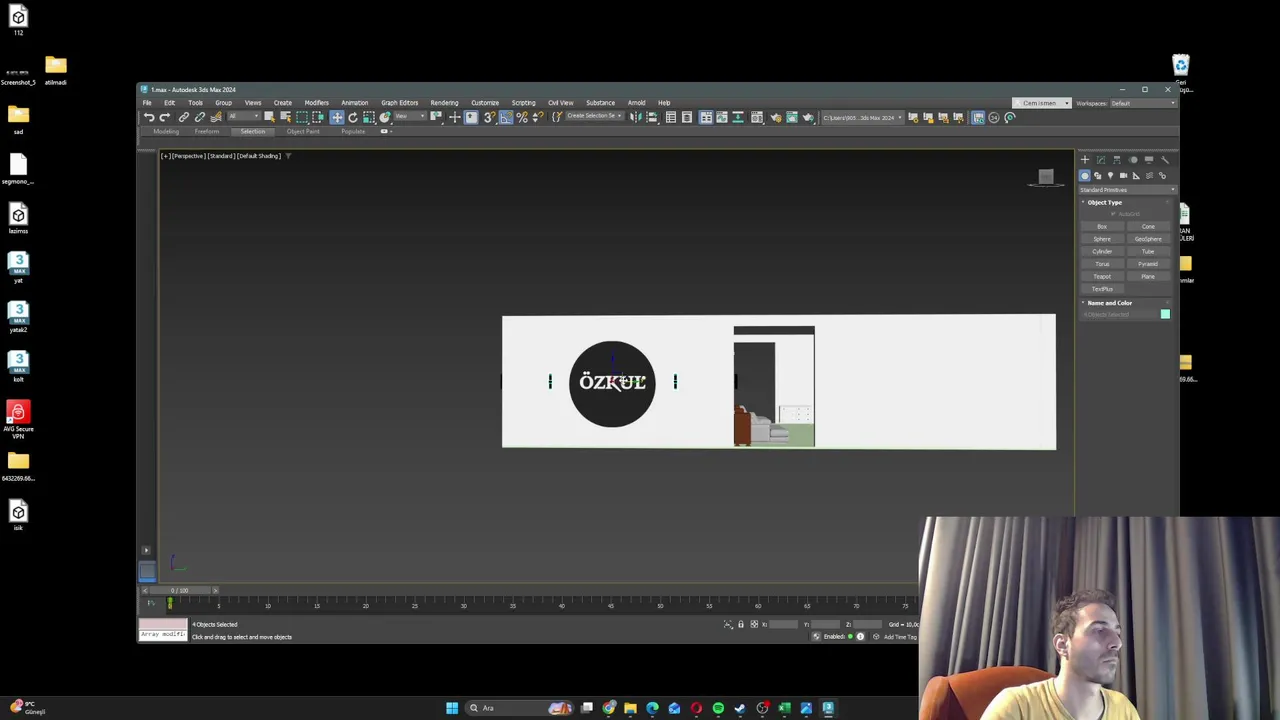Select the Cameras category icon

click(x=1123, y=176)
